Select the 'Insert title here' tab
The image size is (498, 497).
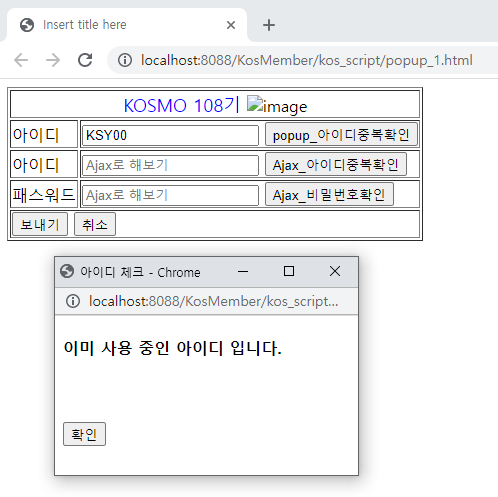(127, 25)
